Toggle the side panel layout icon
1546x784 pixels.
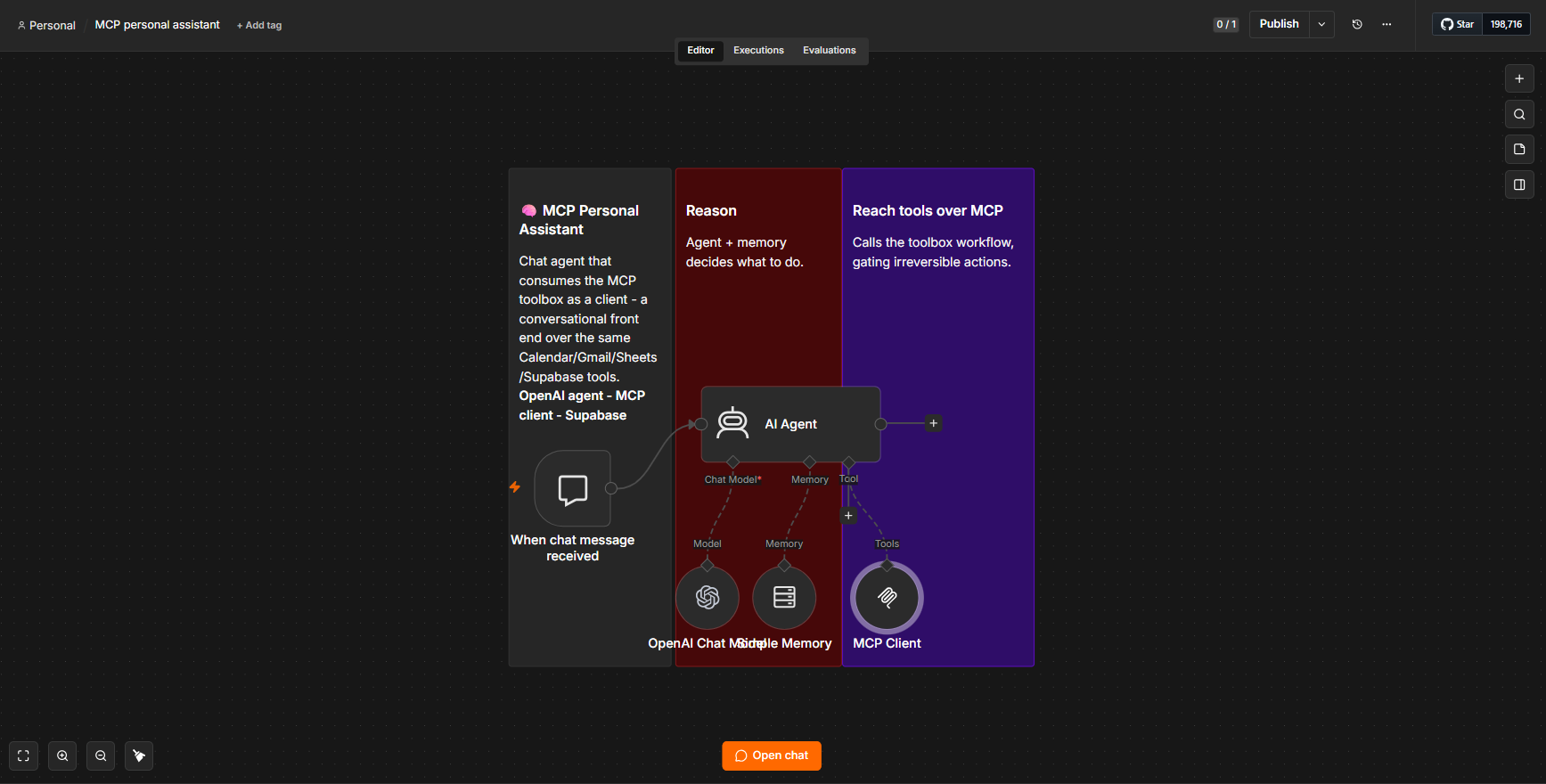[x=1519, y=185]
